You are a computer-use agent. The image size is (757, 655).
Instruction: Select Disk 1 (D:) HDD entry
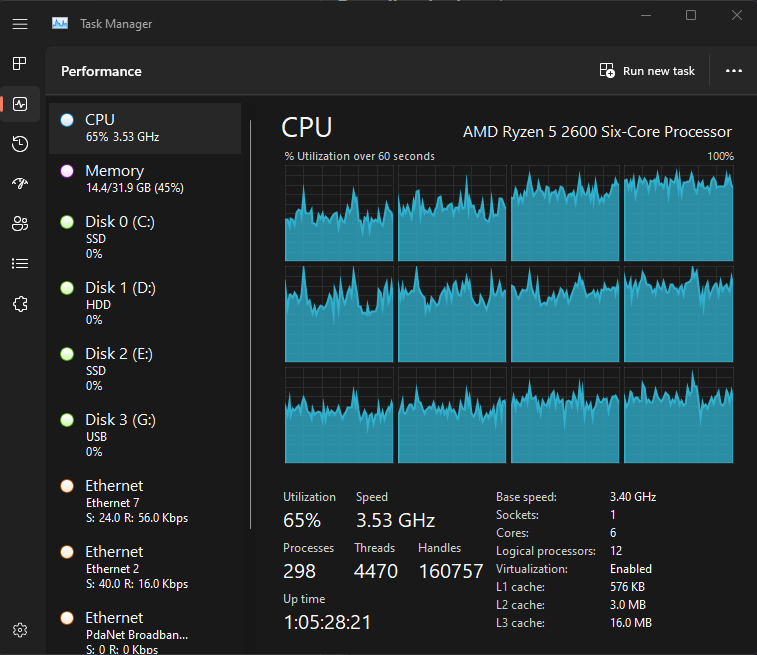click(x=145, y=303)
